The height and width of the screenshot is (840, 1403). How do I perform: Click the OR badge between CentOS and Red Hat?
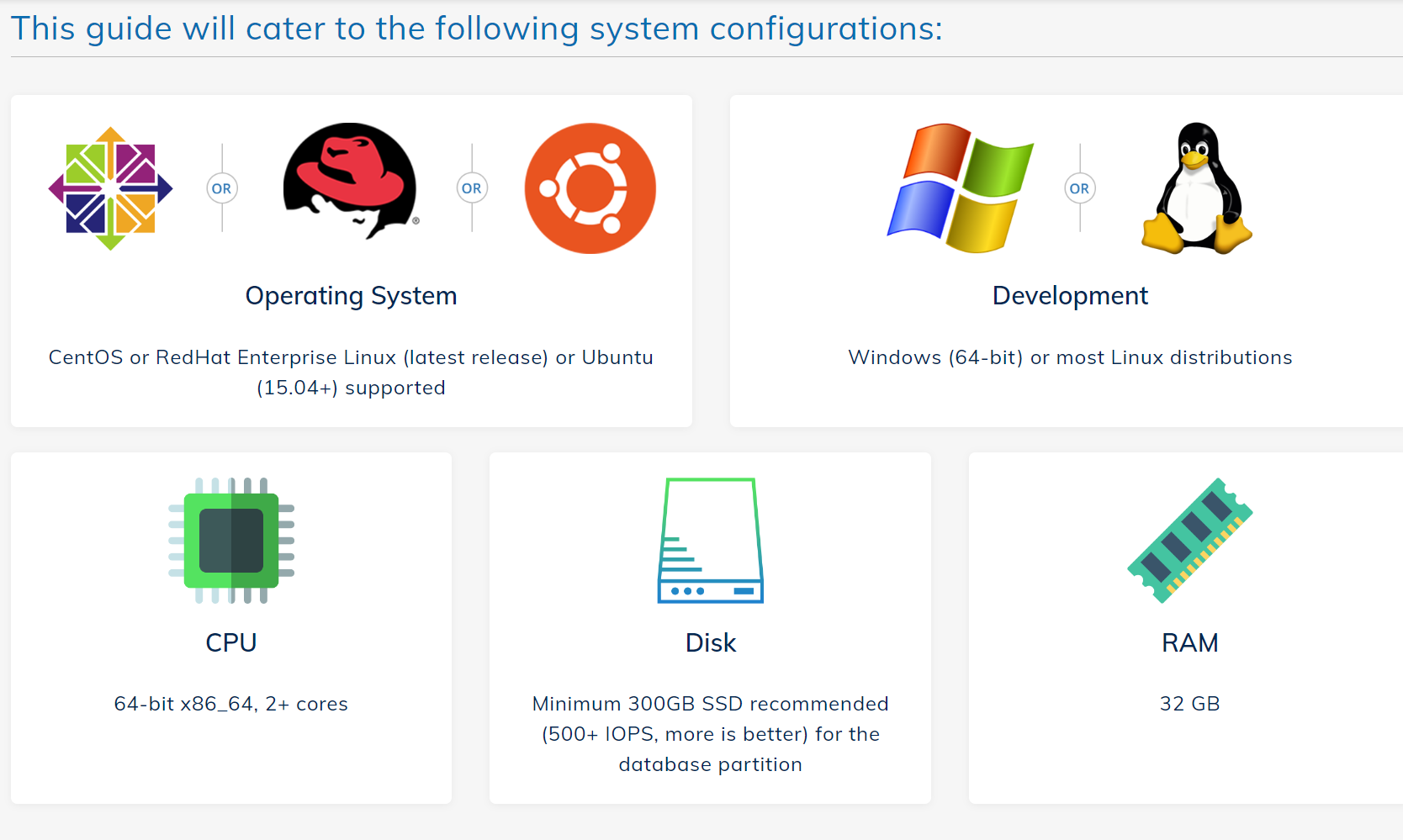click(x=222, y=188)
